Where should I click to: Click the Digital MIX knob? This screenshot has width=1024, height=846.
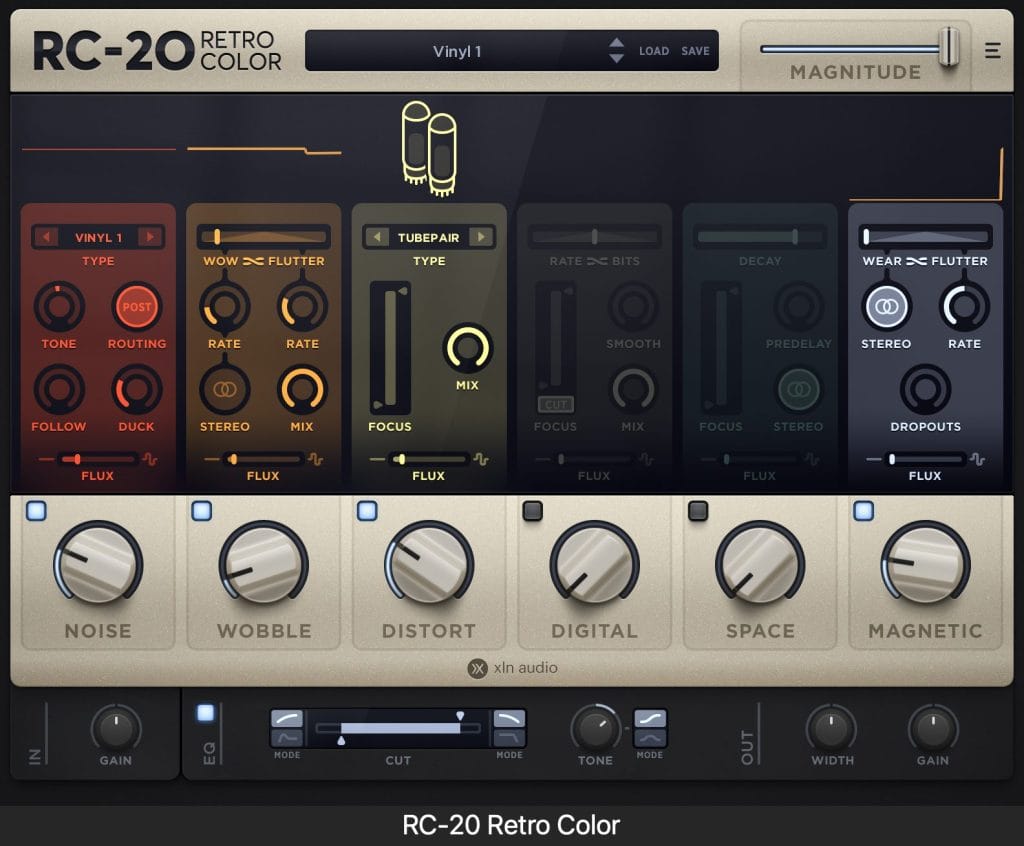click(633, 389)
